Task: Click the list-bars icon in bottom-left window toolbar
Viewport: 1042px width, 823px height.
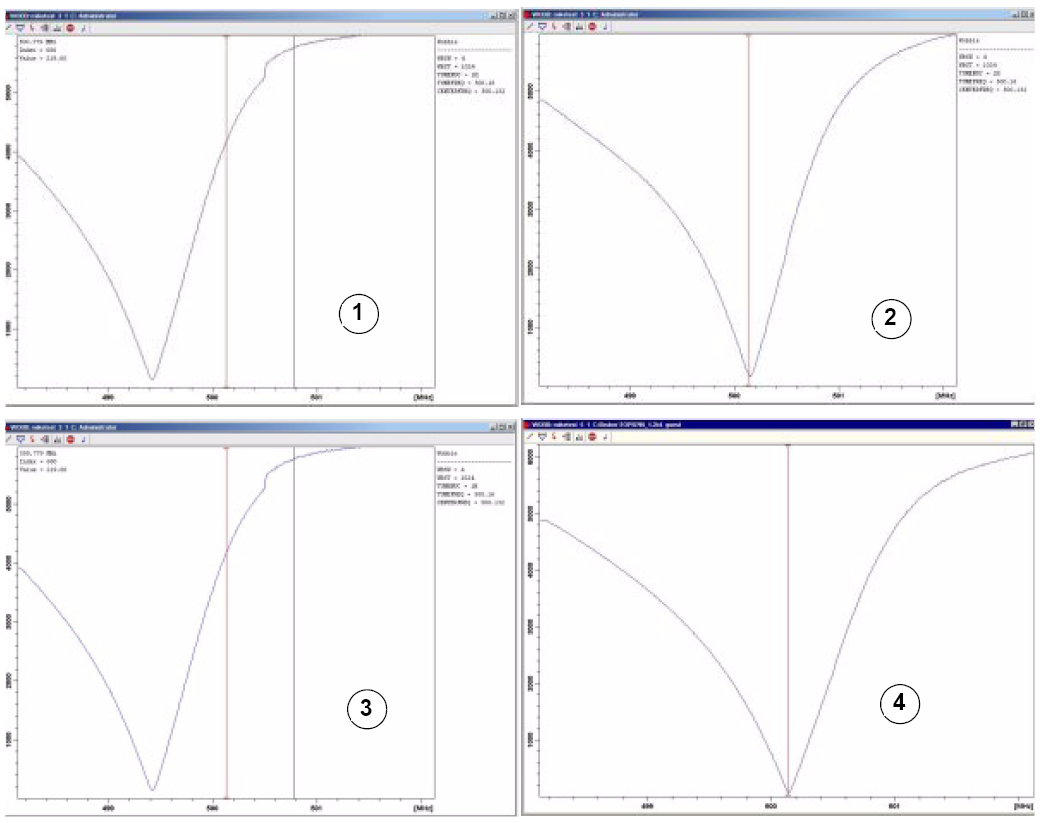Action: click(45, 439)
